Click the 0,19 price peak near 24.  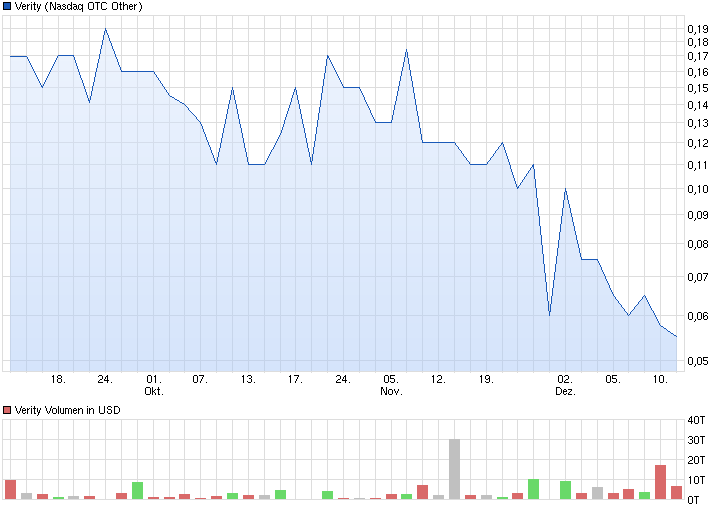(106, 29)
